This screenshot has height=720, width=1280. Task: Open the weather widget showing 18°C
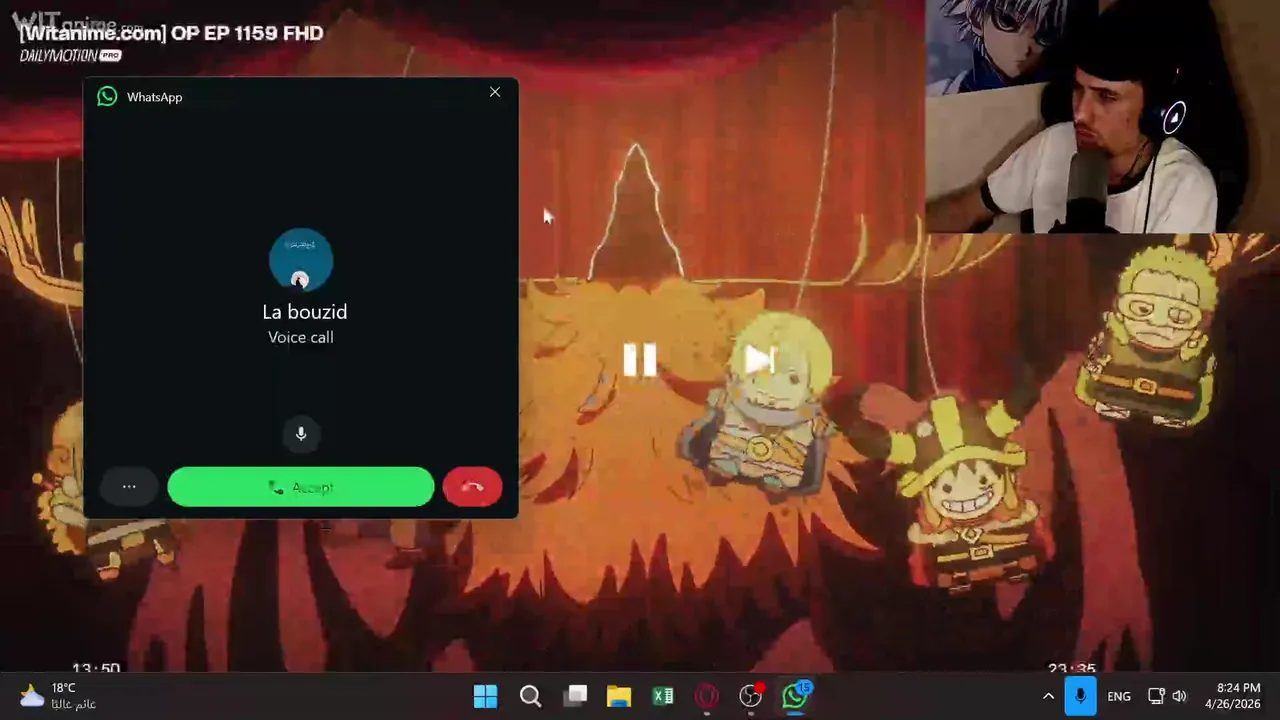pyautogui.click(x=60, y=696)
